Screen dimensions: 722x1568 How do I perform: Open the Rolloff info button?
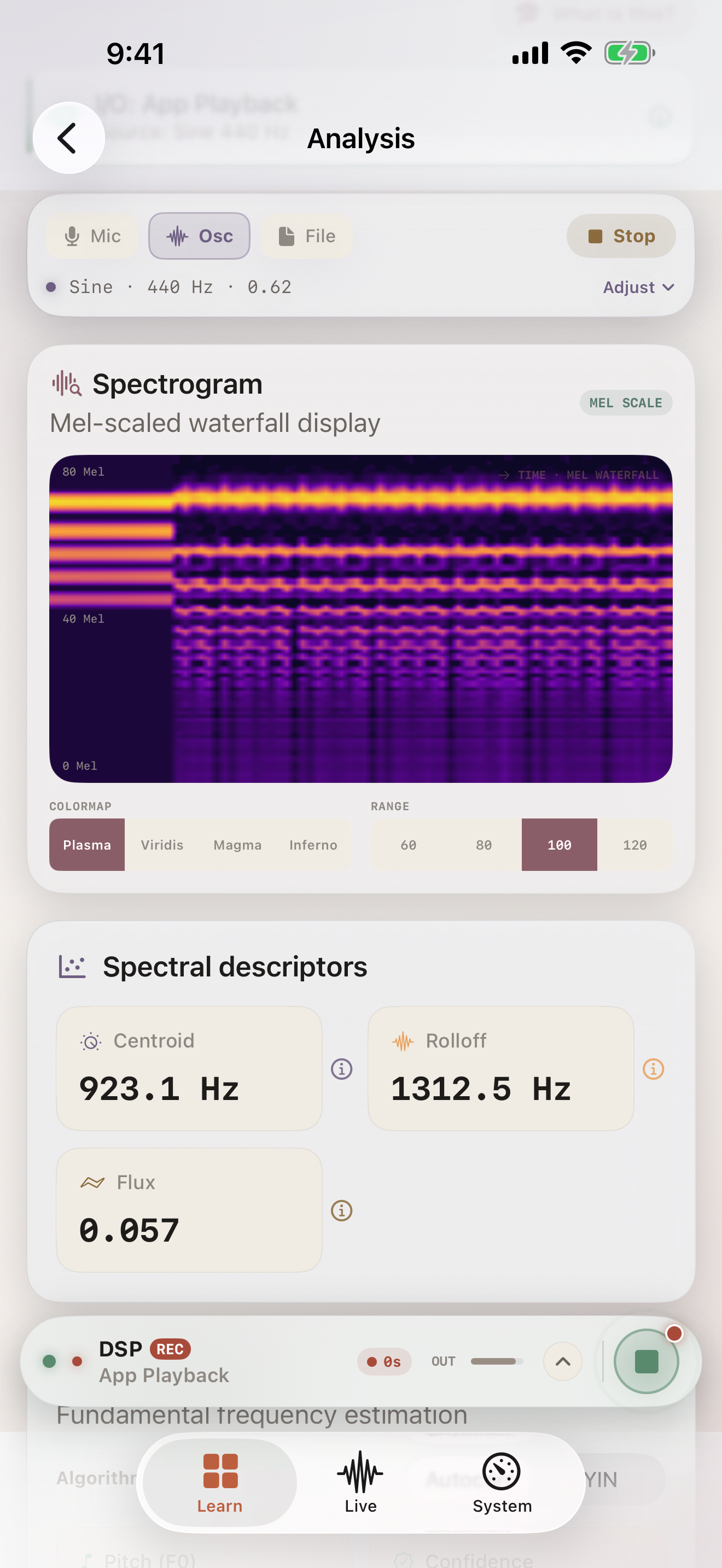653,1069
